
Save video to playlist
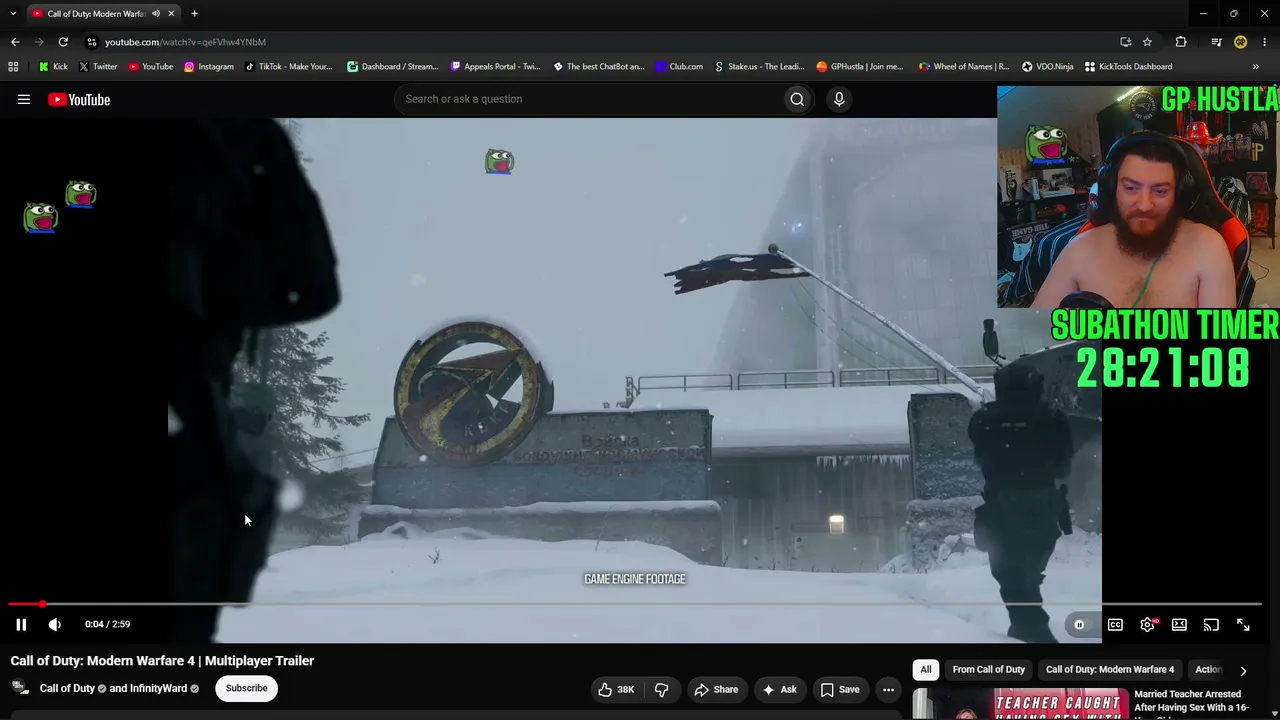tap(840, 689)
